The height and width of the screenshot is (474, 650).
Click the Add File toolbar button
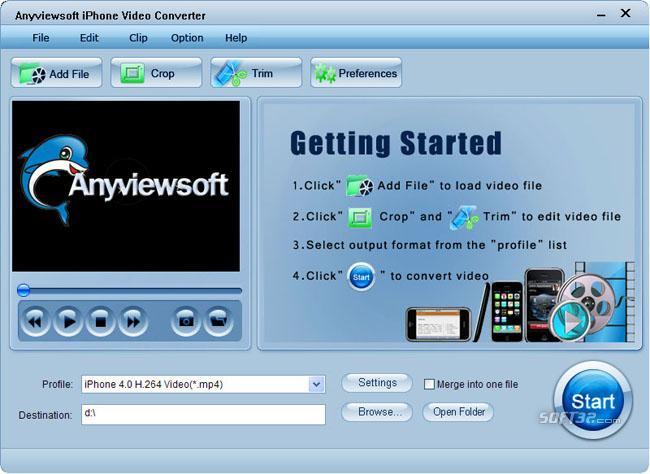56,73
